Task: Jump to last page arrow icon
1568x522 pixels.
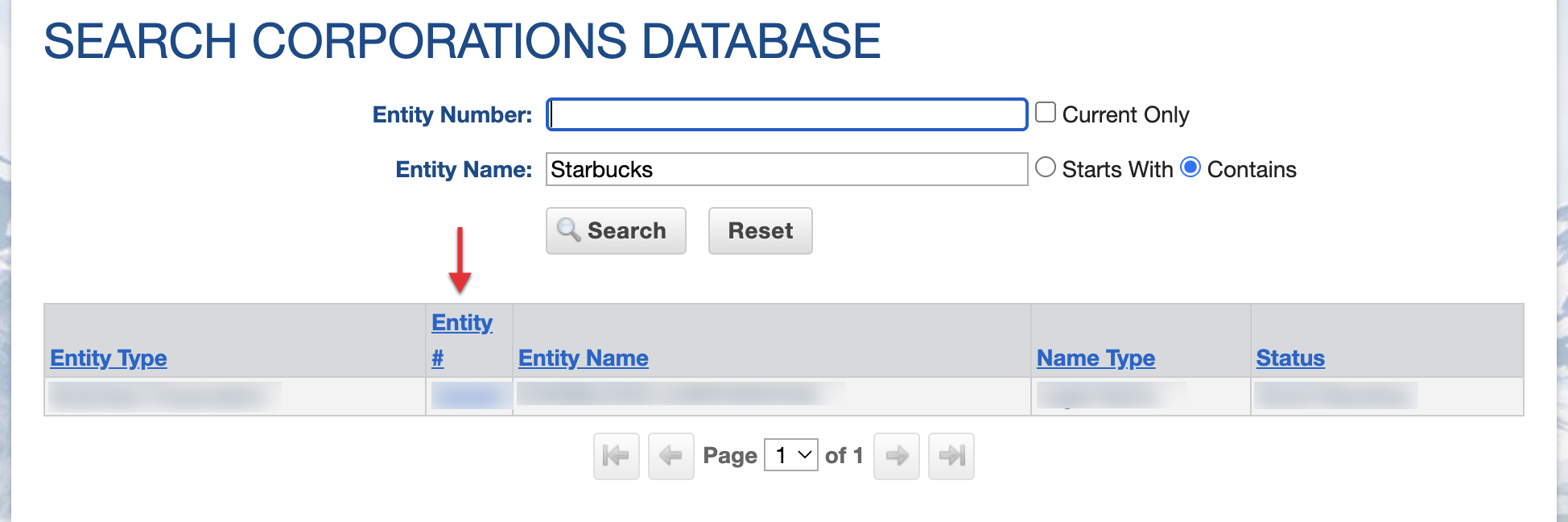Action: (951, 456)
